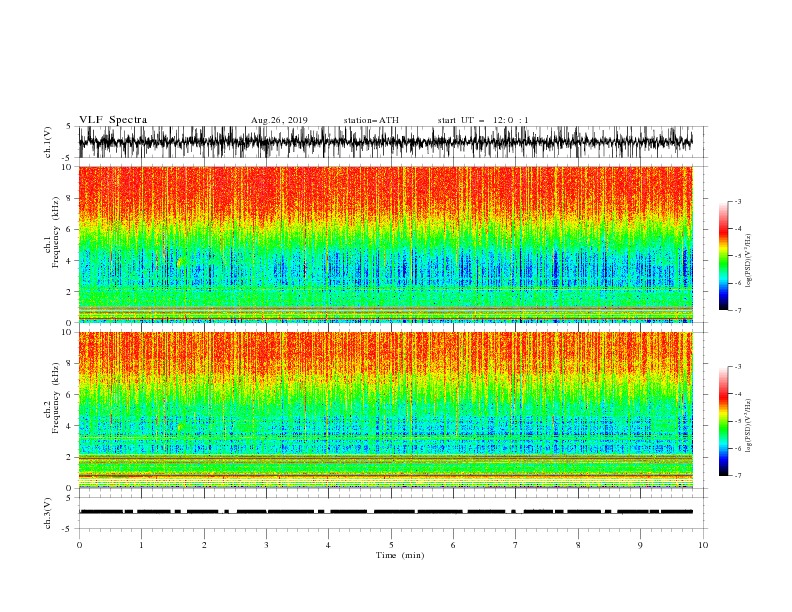This screenshot has height=612, width=792.
Task: Click the '10' tick on the time axis
Action: (703, 545)
